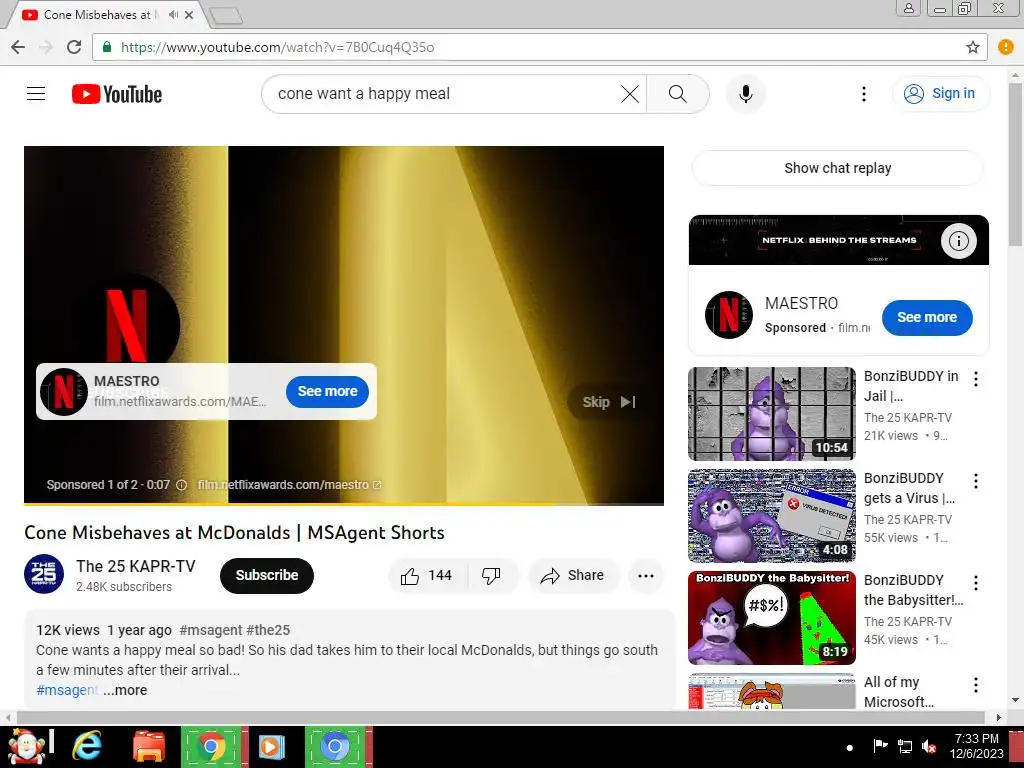Open the red folder taskbar icon
The image size is (1024, 768).
coord(148,746)
